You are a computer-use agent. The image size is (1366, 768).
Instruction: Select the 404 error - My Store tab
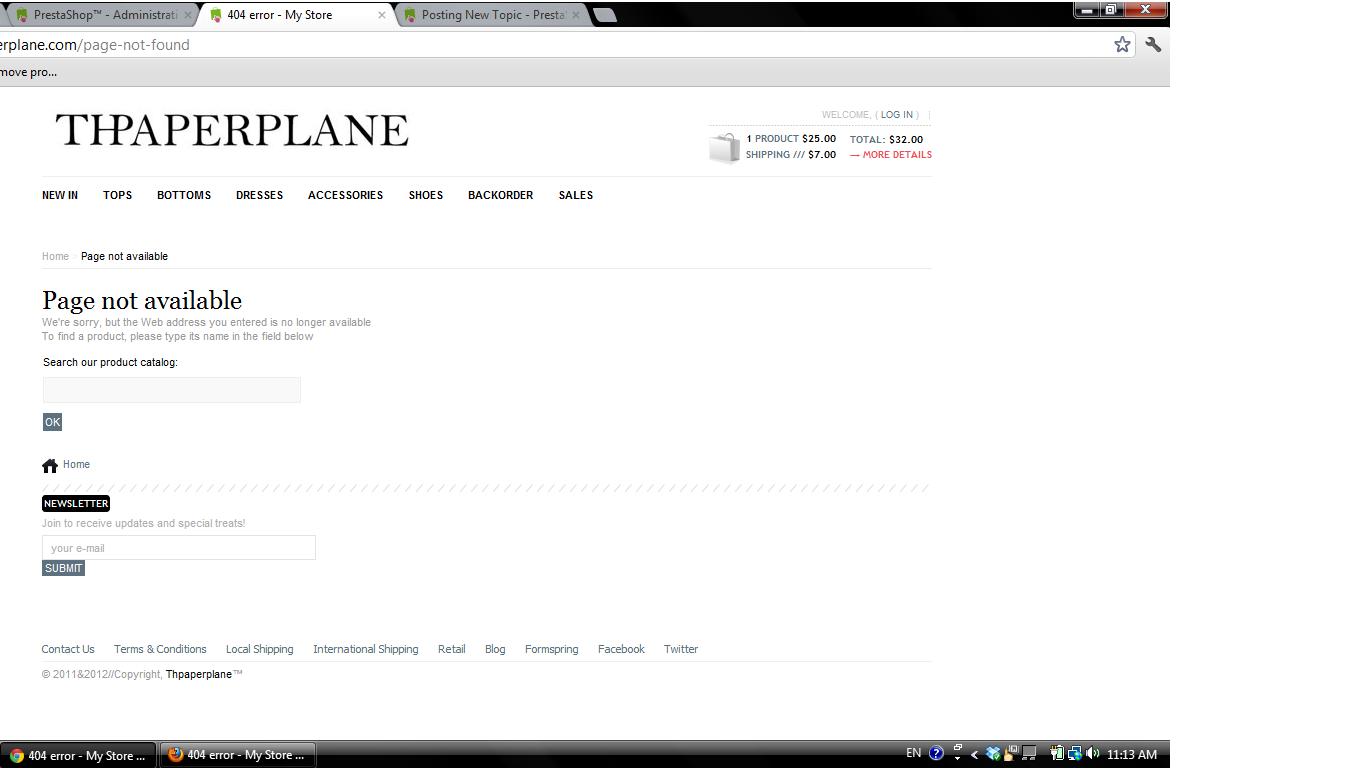tap(296, 15)
